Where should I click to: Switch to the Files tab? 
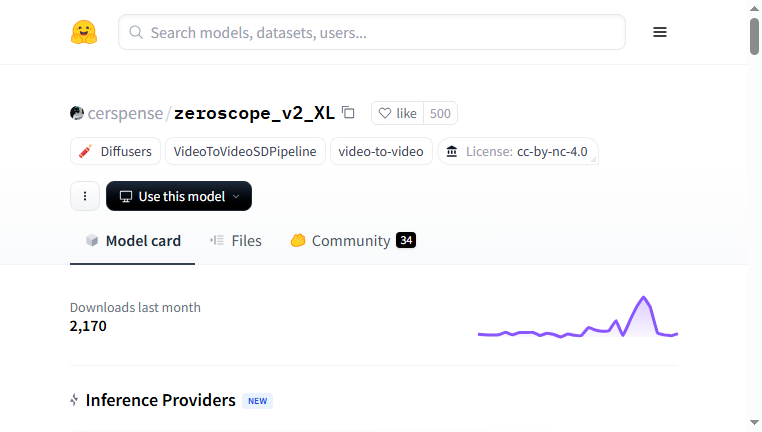pyautogui.click(x=236, y=241)
